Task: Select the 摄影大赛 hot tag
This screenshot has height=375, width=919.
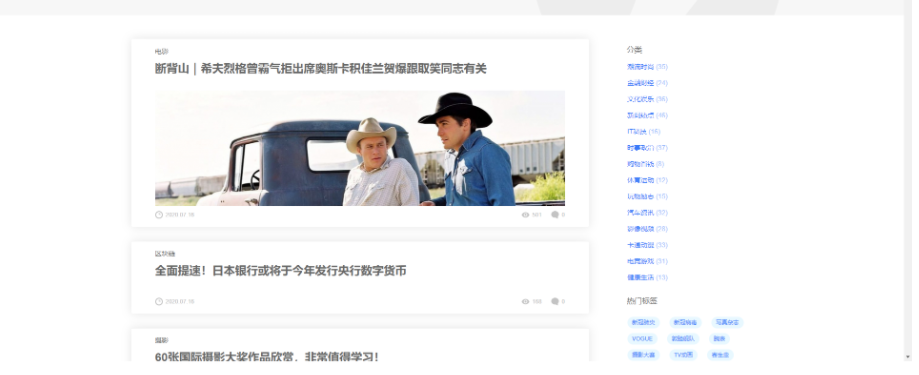Action: pyautogui.click(x=643, y=355)
